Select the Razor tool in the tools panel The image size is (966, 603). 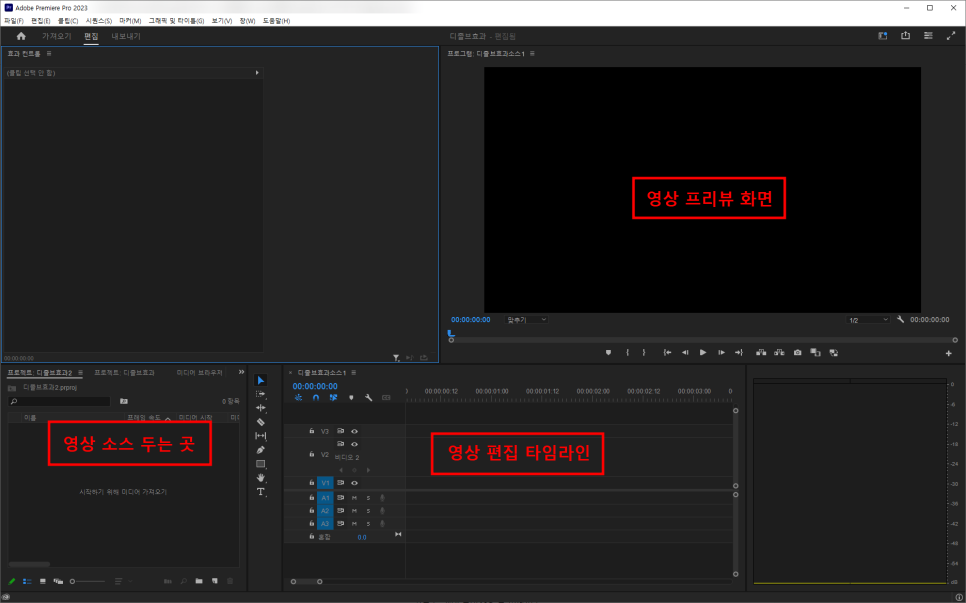point(261,422)
